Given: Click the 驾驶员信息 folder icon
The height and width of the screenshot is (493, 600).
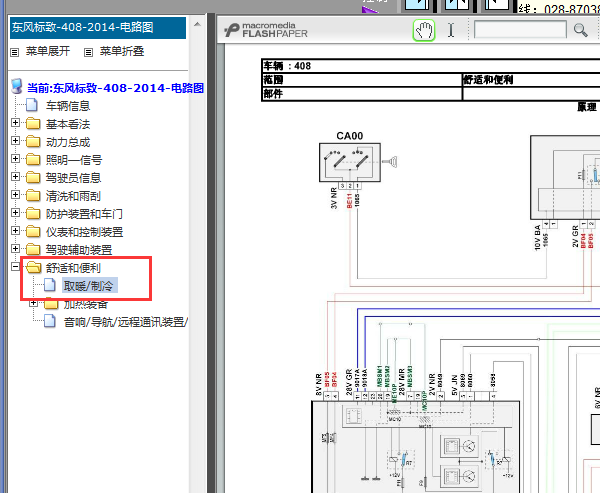Looking at the screenshot, I should 33,177.
